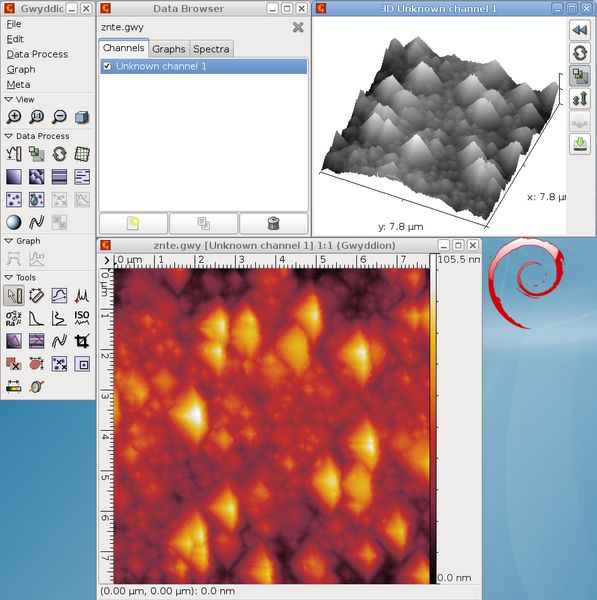This screenshot has width=597, height=600.
Task: Collapse the Tools section expander
Action: click(8, 277)
